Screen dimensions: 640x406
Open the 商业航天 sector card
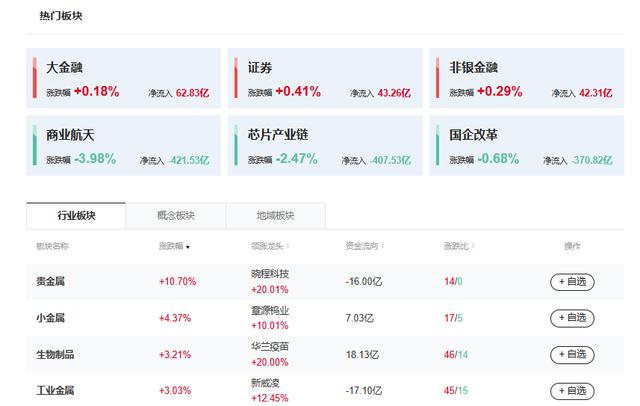(x=123, y=145)
